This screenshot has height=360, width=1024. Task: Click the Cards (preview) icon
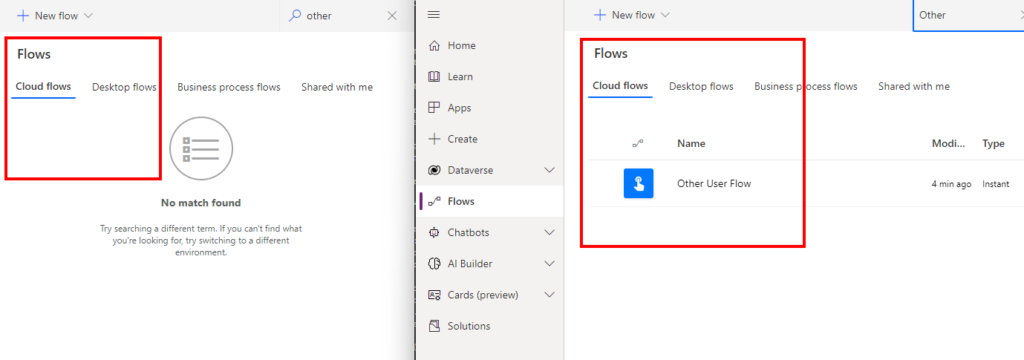point(434,295)
